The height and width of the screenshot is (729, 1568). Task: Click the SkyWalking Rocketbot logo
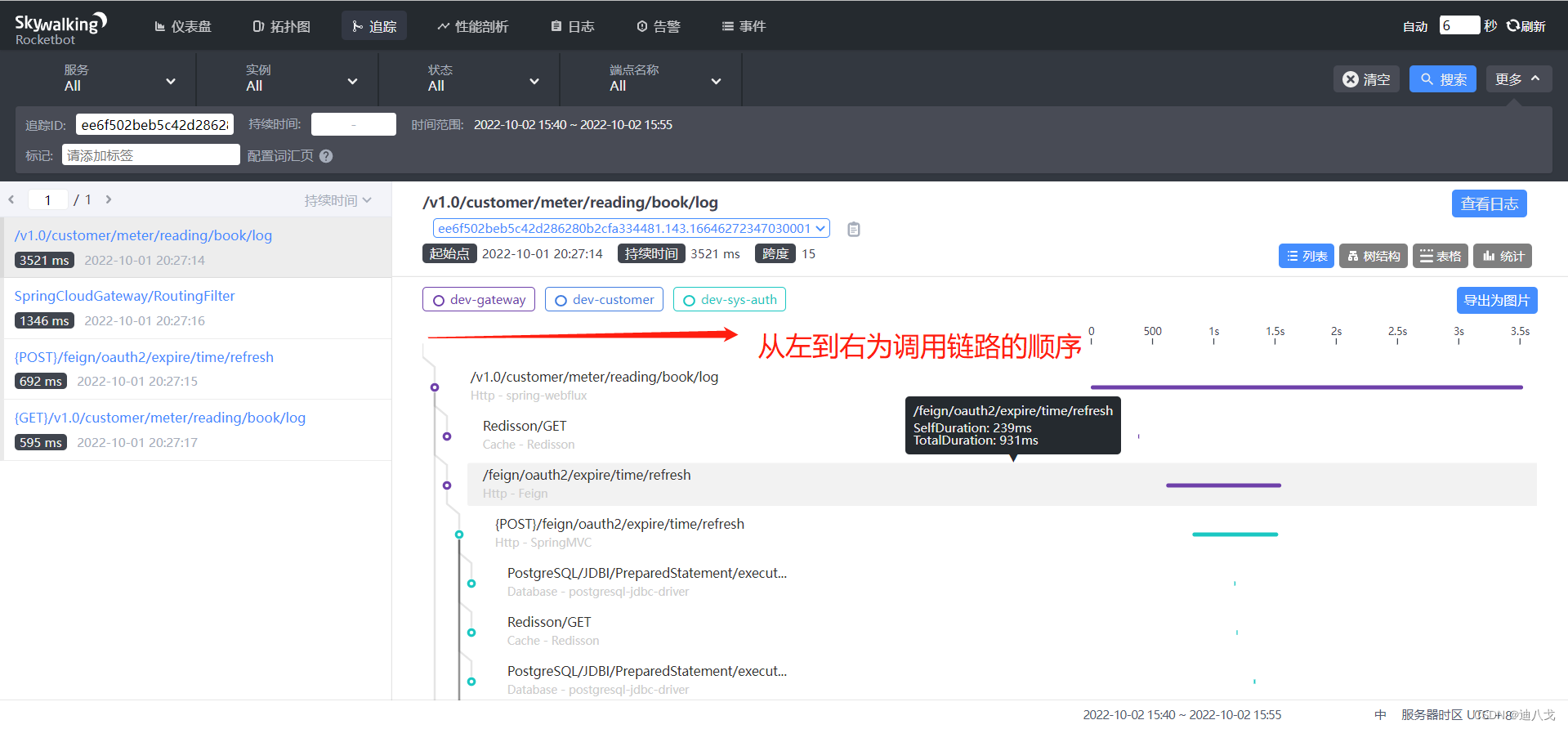[60, 29]
